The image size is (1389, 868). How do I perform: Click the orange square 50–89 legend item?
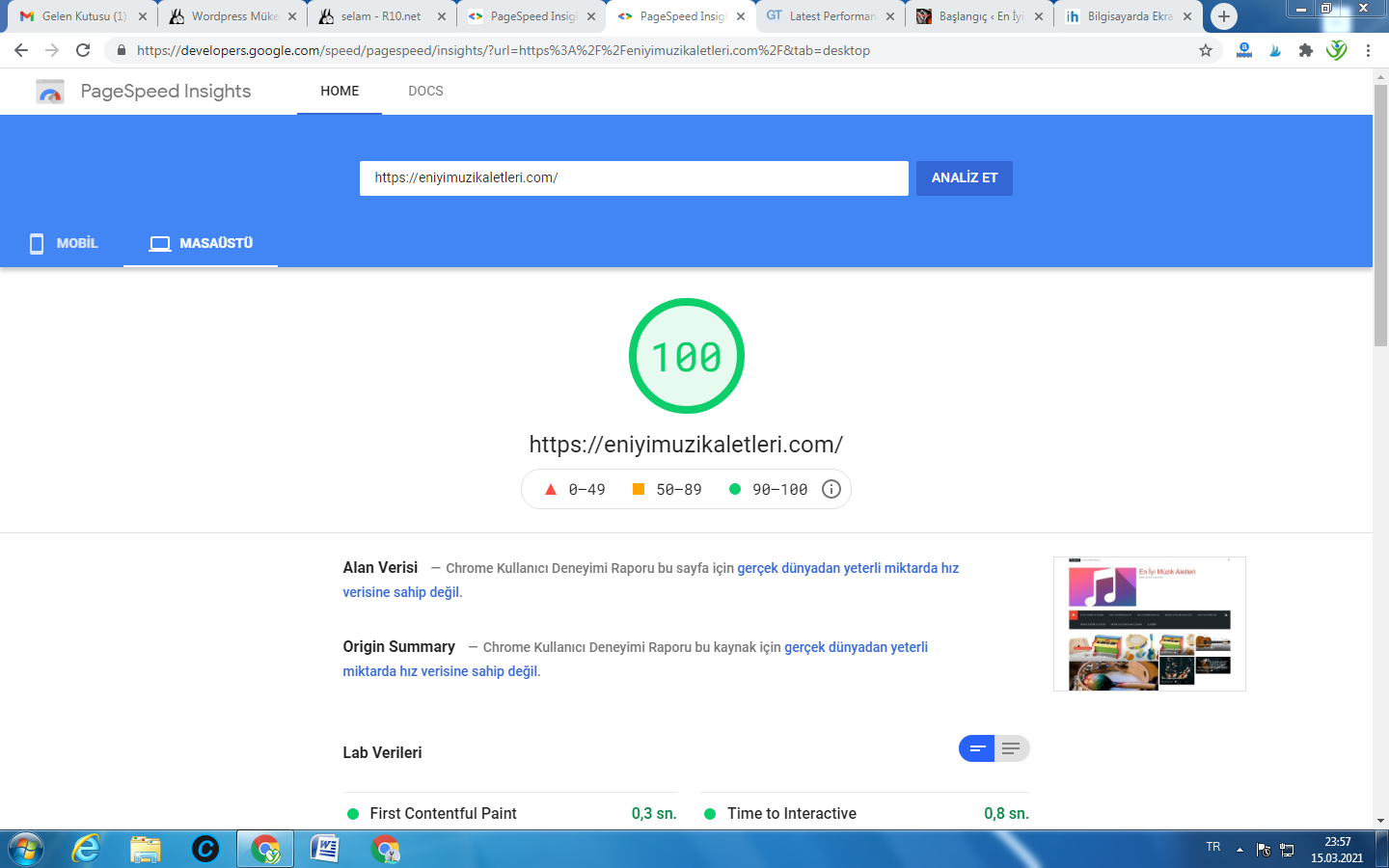click(x=667, y=490)
